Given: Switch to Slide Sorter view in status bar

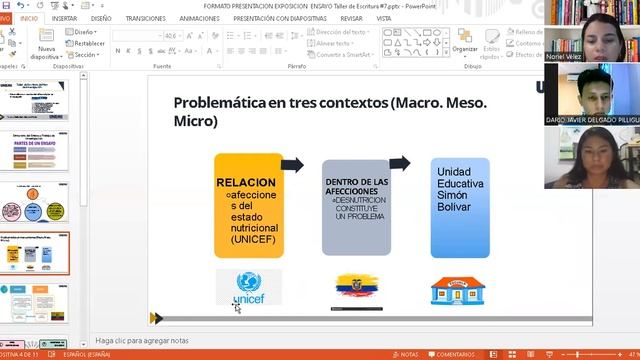Looking at the screenshot, I should 512,354.
